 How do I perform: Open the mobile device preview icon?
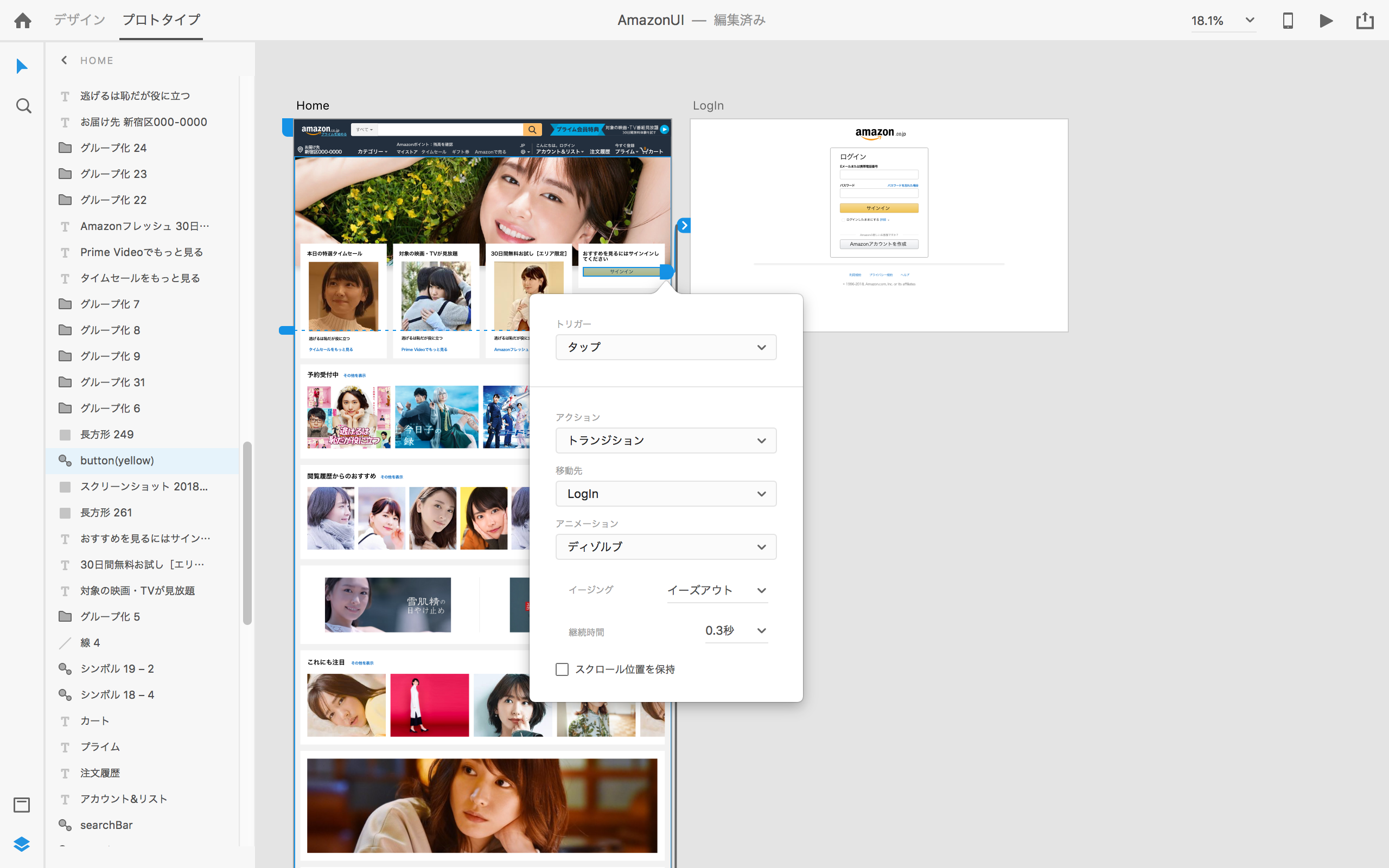pyautogui.click(x=1288, y=21)
